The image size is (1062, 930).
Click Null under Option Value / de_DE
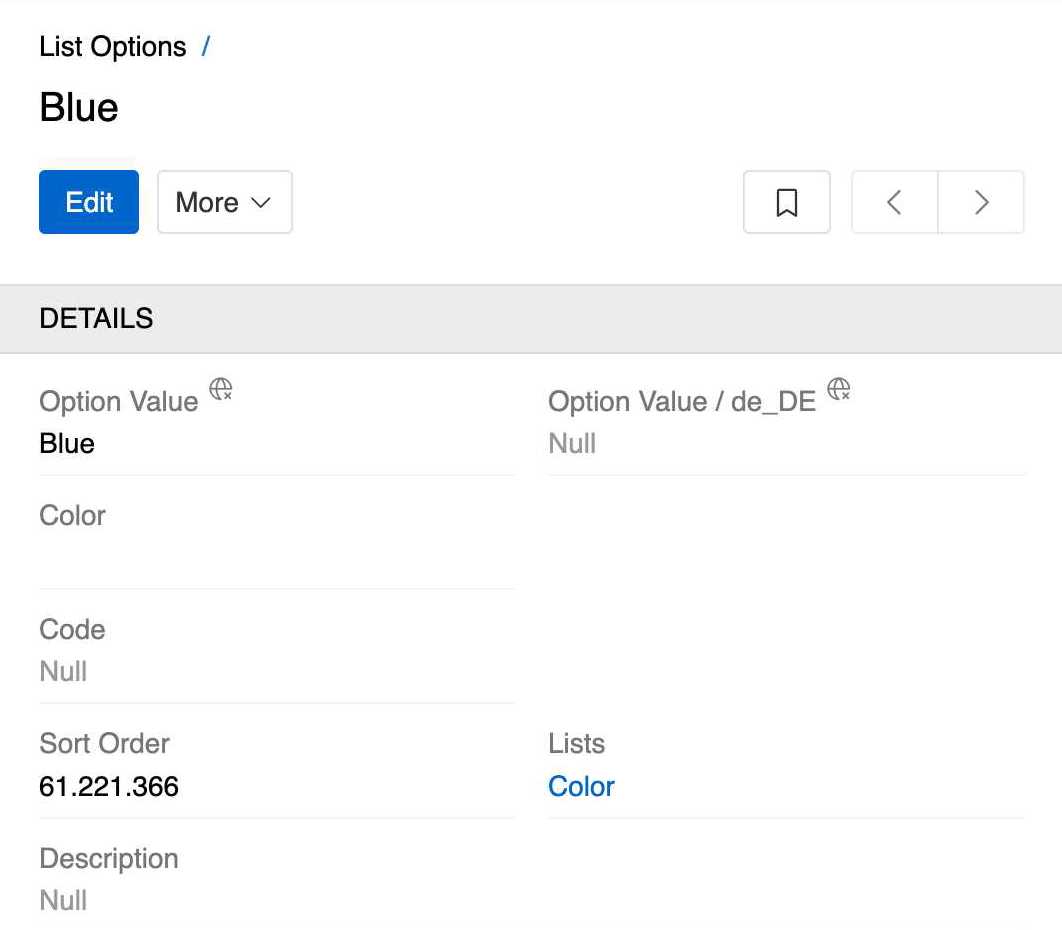(x=571, y=443)
